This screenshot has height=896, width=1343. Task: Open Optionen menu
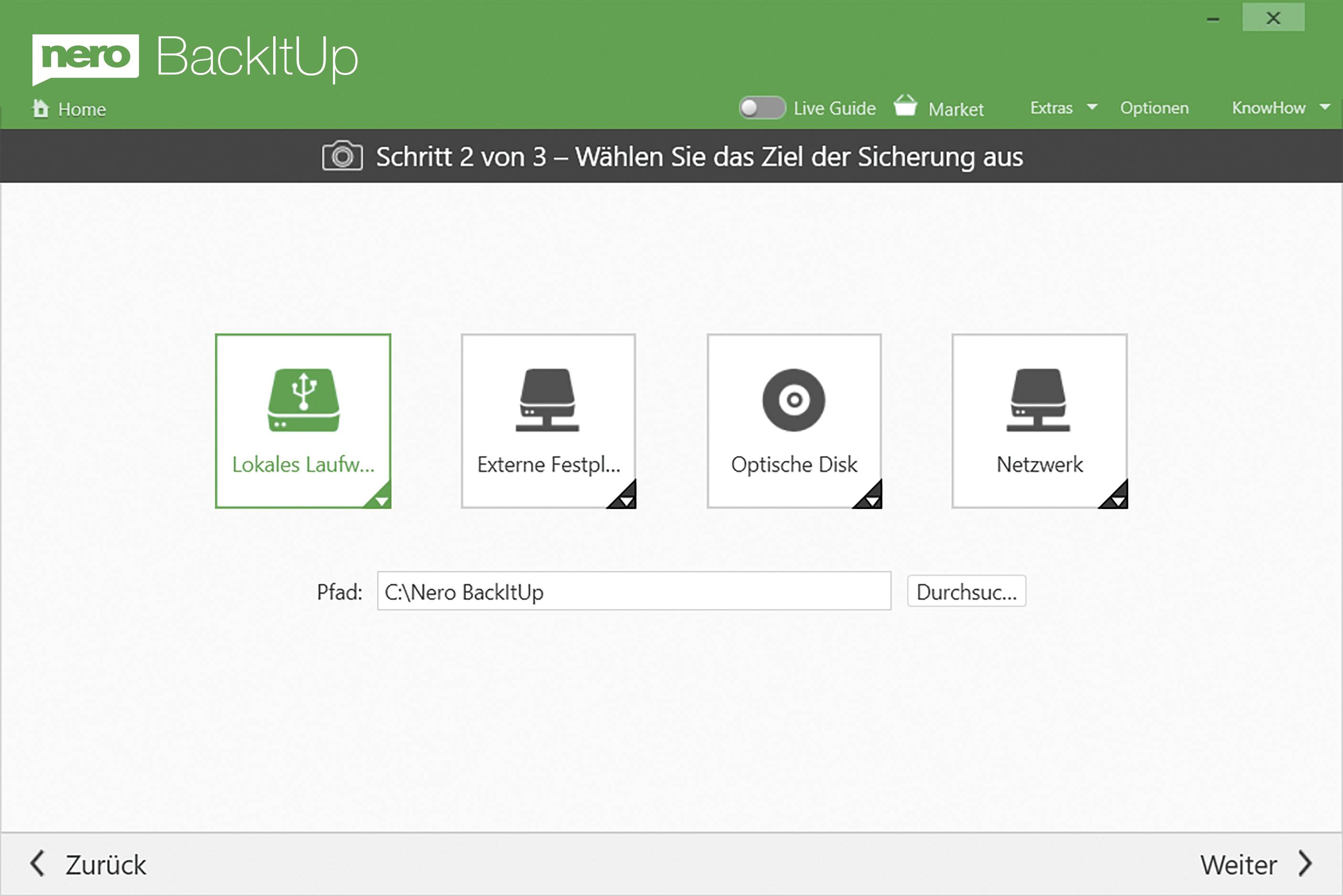(x=1154, y=108)
